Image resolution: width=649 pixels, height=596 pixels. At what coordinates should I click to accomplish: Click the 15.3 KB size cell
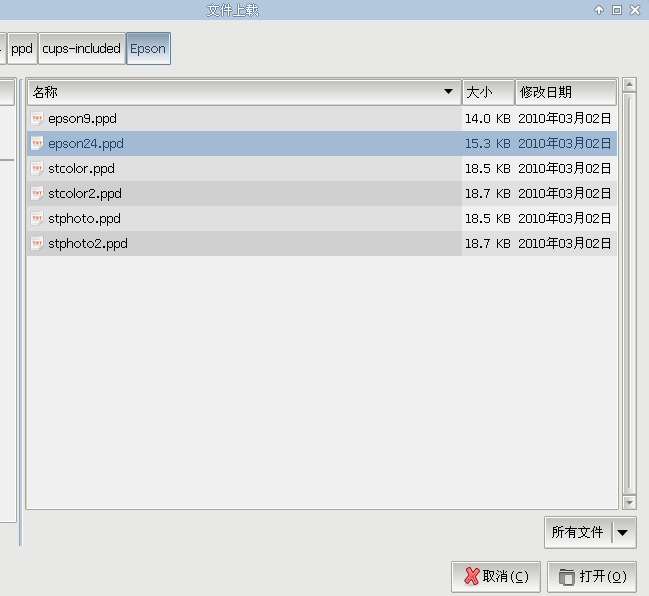pos(488,144)
